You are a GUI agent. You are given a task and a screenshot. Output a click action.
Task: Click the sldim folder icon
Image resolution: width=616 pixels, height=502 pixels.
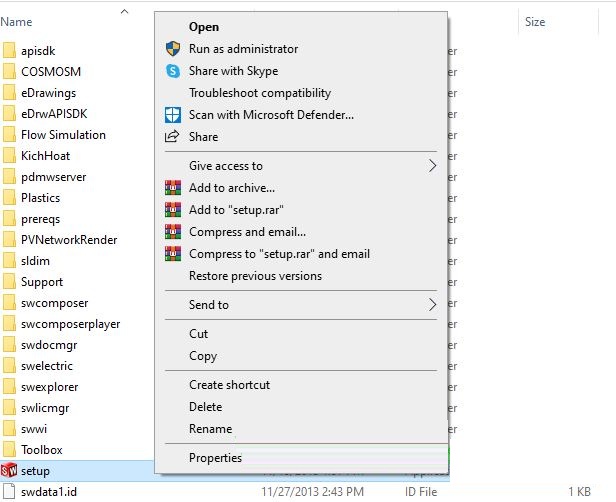[9, 261]
